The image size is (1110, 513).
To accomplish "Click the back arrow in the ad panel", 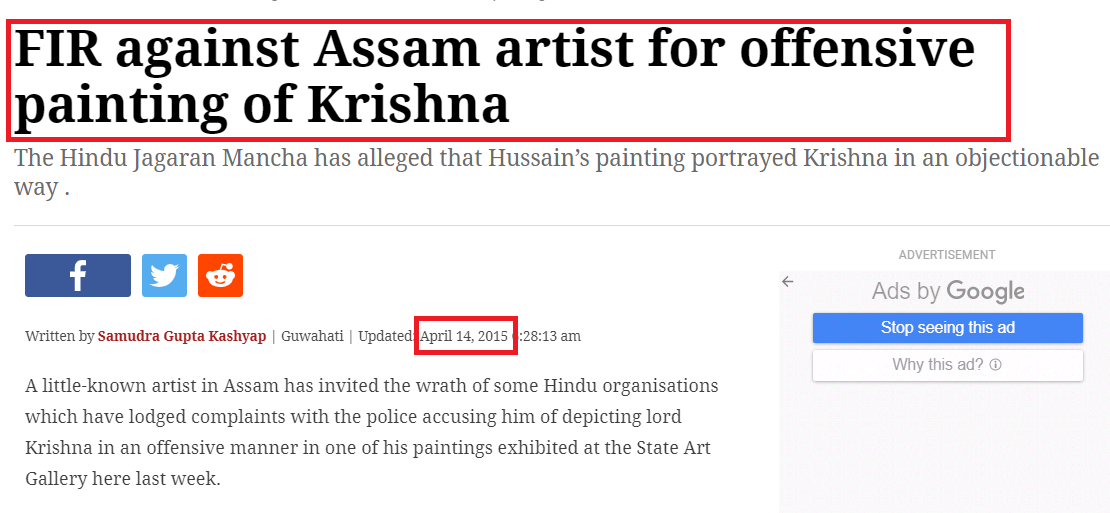I will click(788, 282).
